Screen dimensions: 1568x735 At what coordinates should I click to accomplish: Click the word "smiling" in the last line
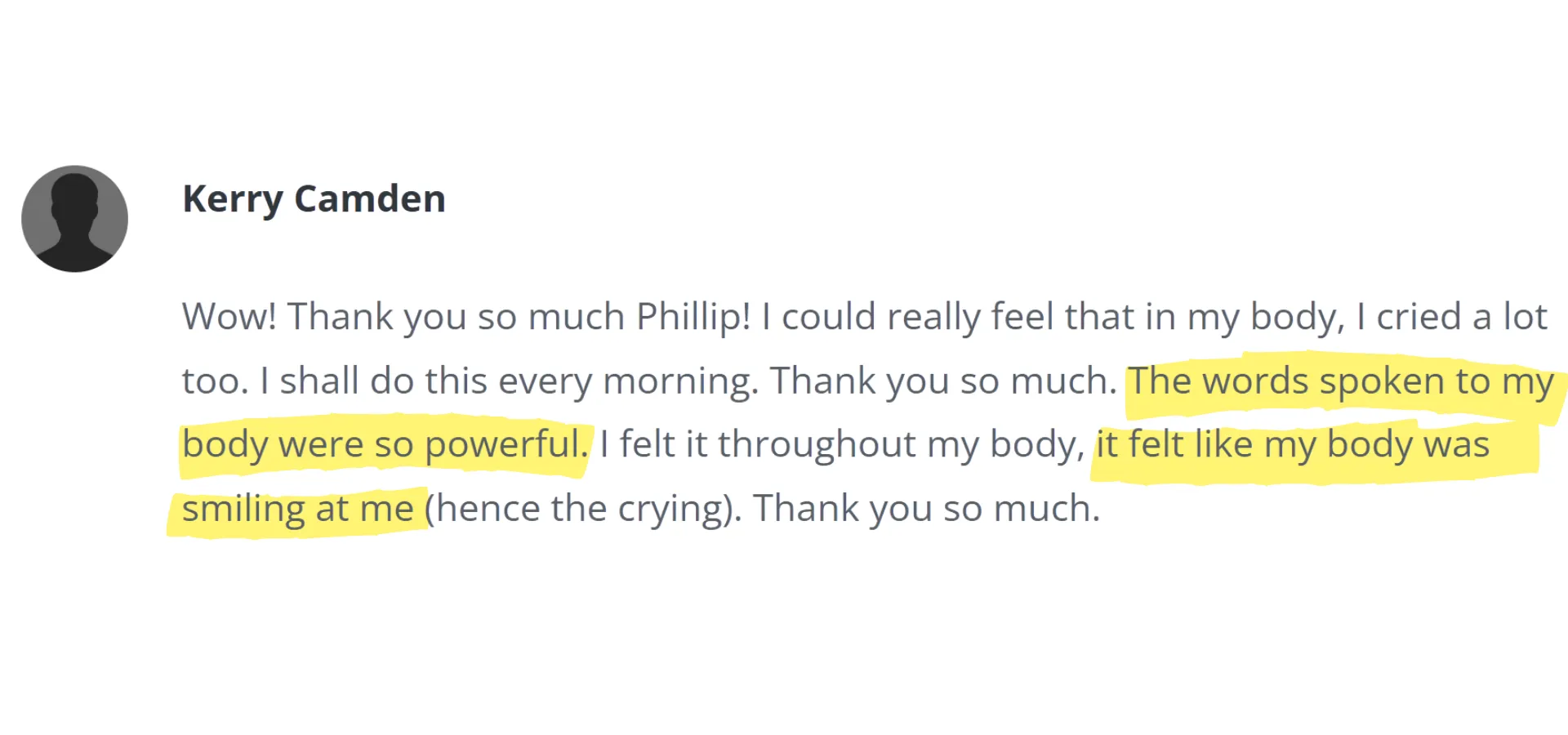(243, 510)
